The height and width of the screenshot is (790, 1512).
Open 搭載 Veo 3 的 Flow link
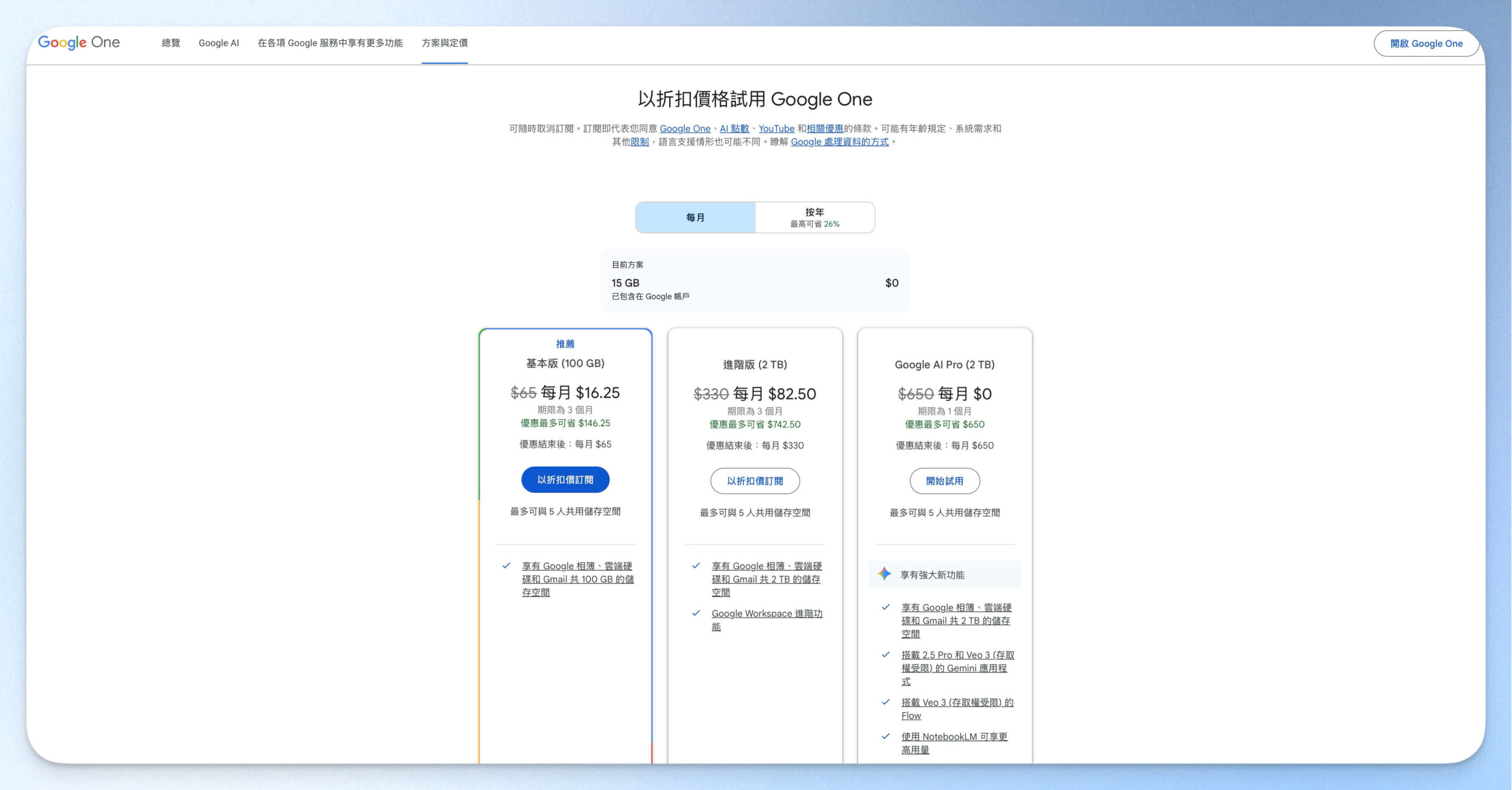tap(957, 708)
